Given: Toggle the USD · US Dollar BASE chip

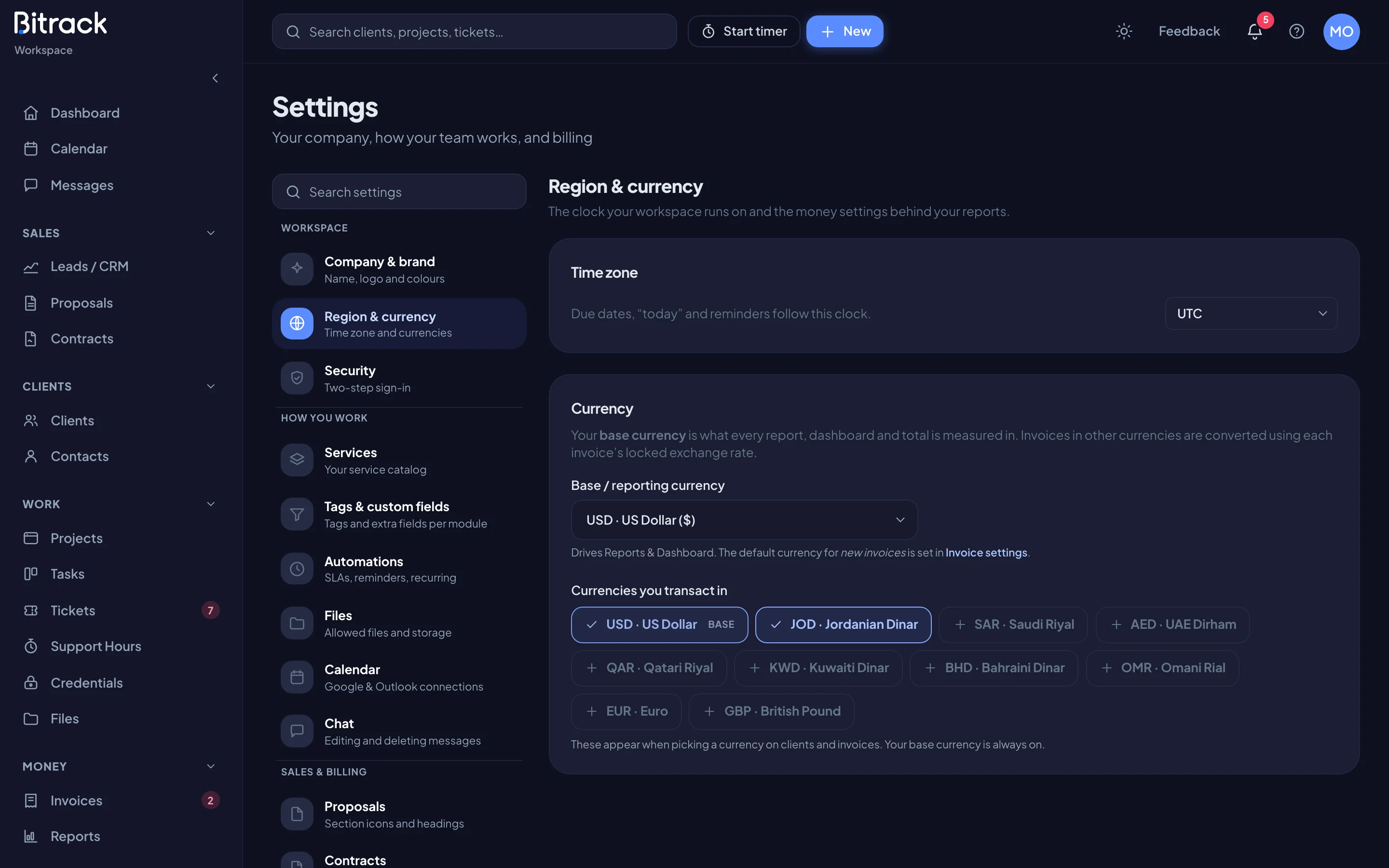Looking at the screenshot, I should [x=659, y=624].
